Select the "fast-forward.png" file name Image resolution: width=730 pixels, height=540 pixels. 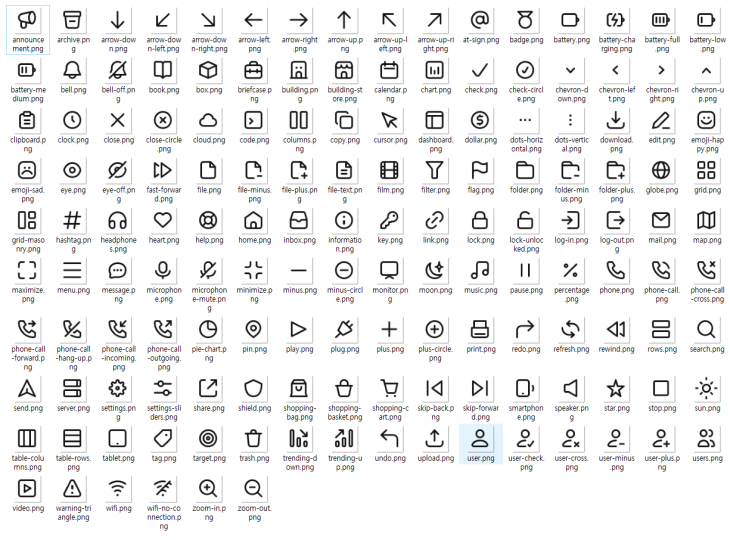(164, 195)
